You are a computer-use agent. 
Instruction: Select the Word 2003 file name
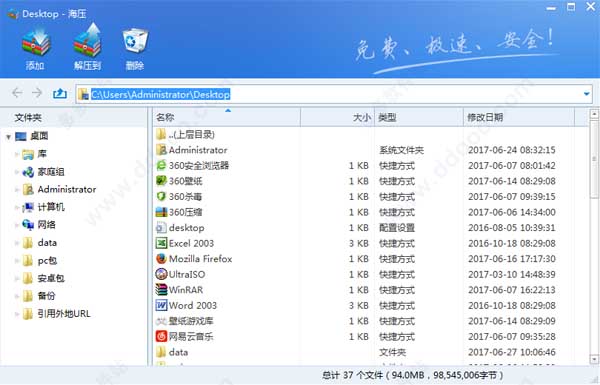tap(192, 305)
